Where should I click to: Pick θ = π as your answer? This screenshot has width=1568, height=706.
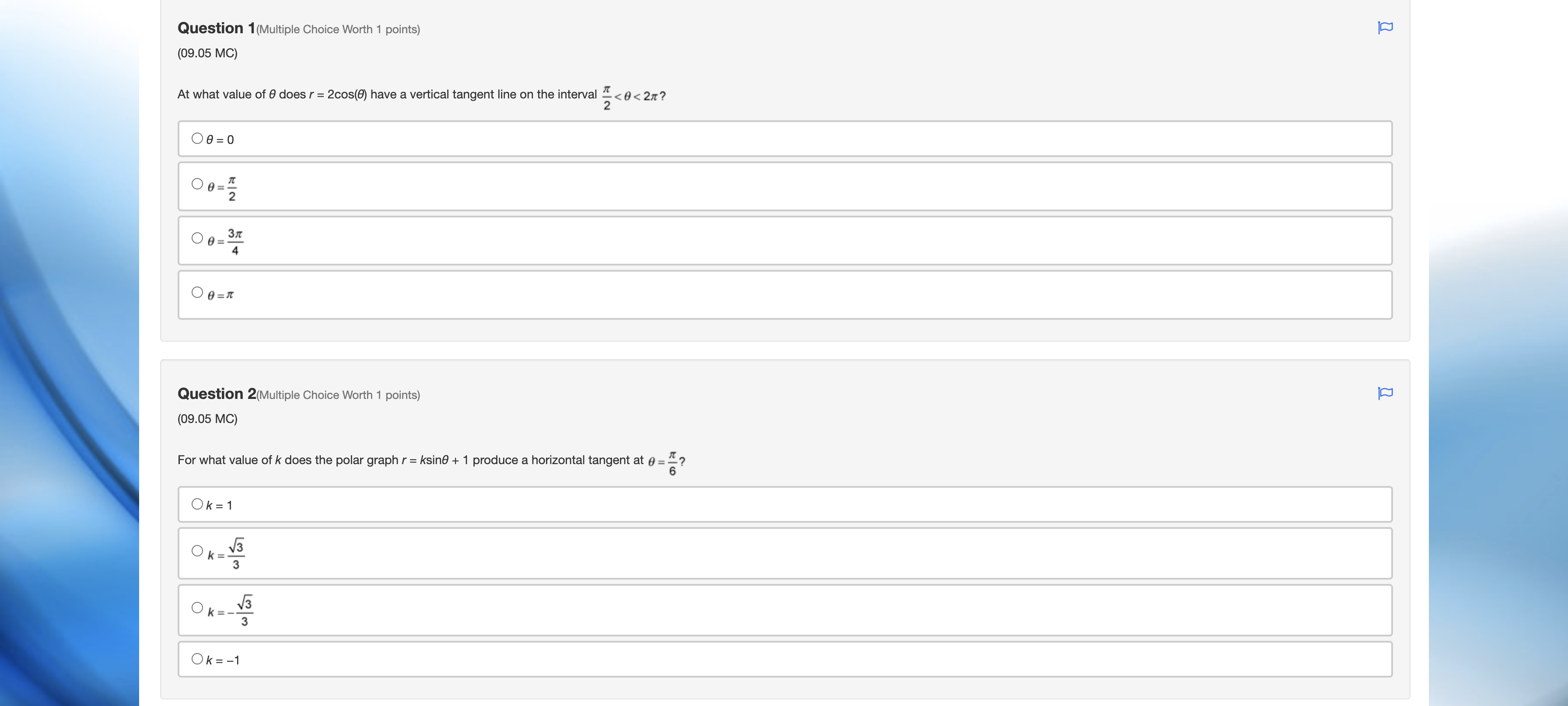(x=196, y=292)
